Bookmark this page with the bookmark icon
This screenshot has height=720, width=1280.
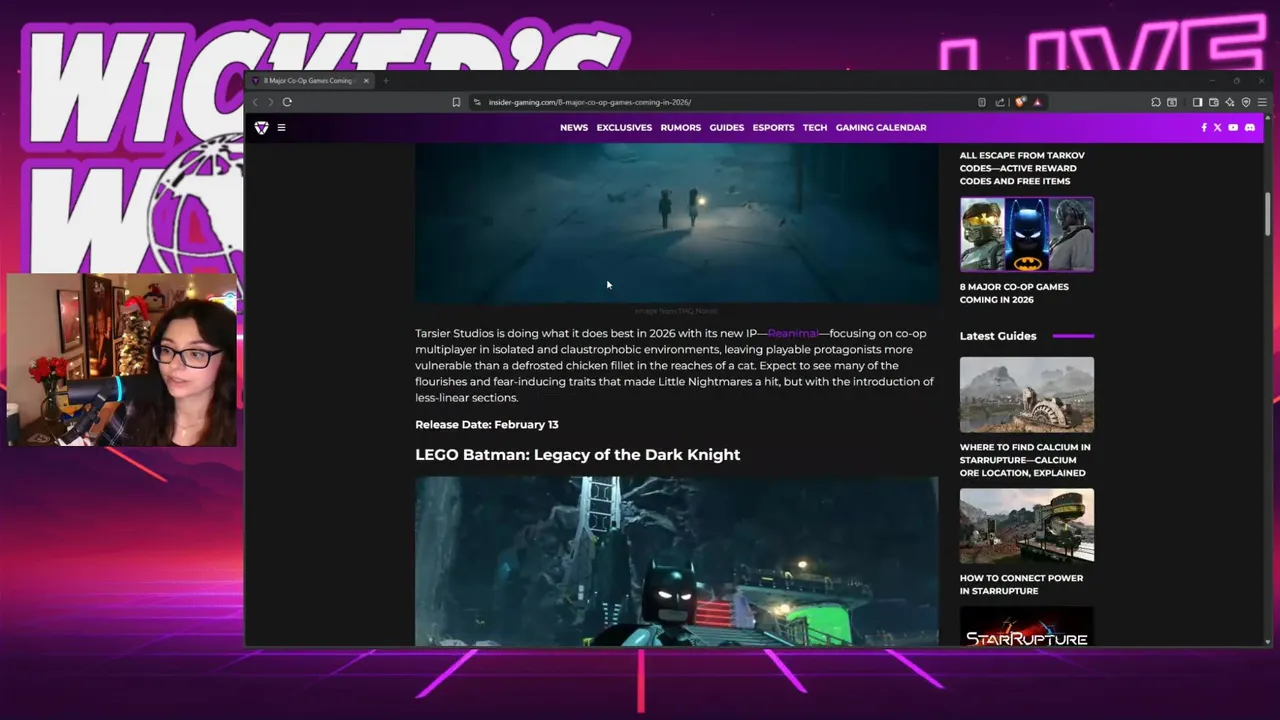click(456, 102)
